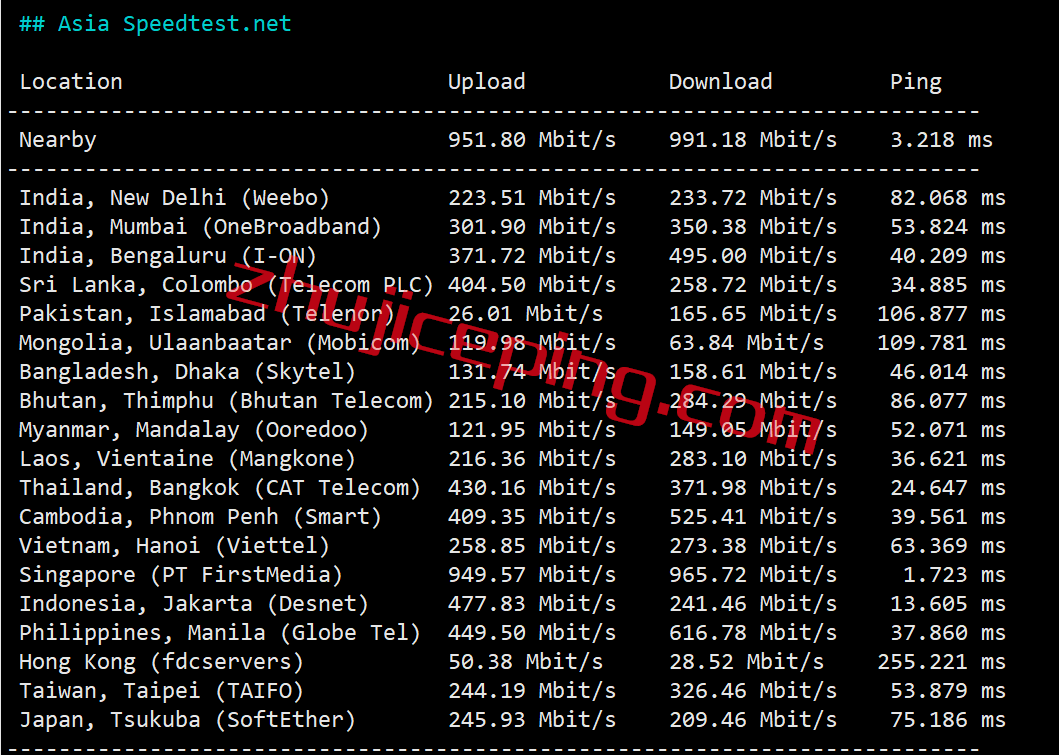Select Colombo download '258.72 Mbit/s'
This screenshot has height=755, width=1059.
pyautogui.click(x=752, y=285)
